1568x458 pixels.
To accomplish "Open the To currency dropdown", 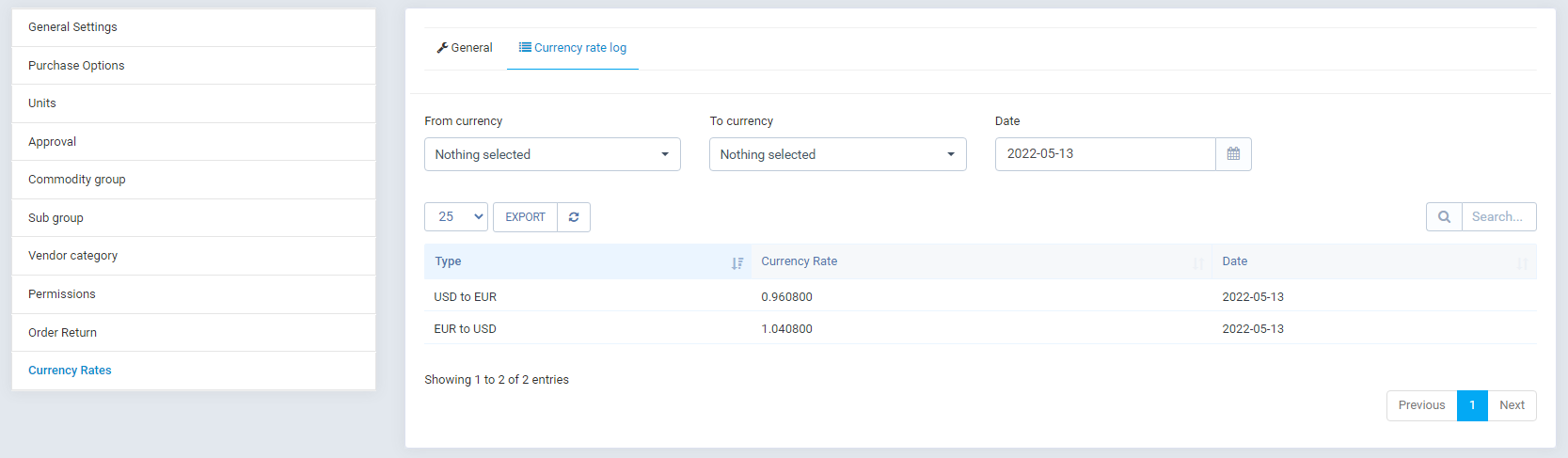I will tap(837, 154).
